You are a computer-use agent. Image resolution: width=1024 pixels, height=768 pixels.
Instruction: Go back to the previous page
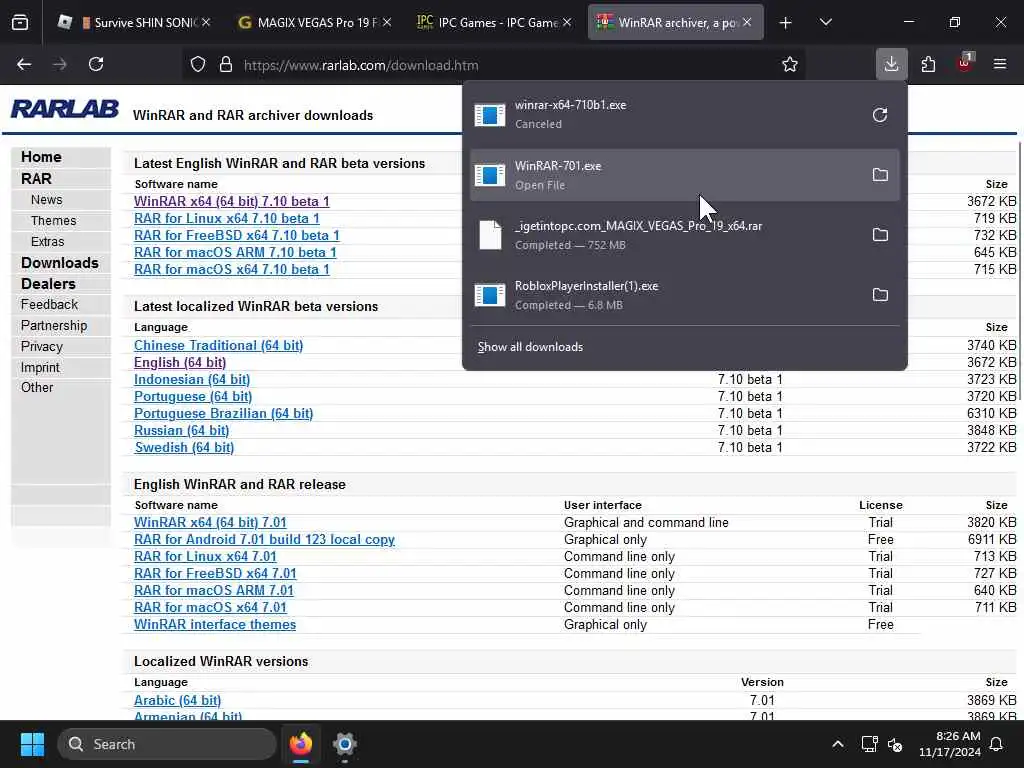pos(24,64)
